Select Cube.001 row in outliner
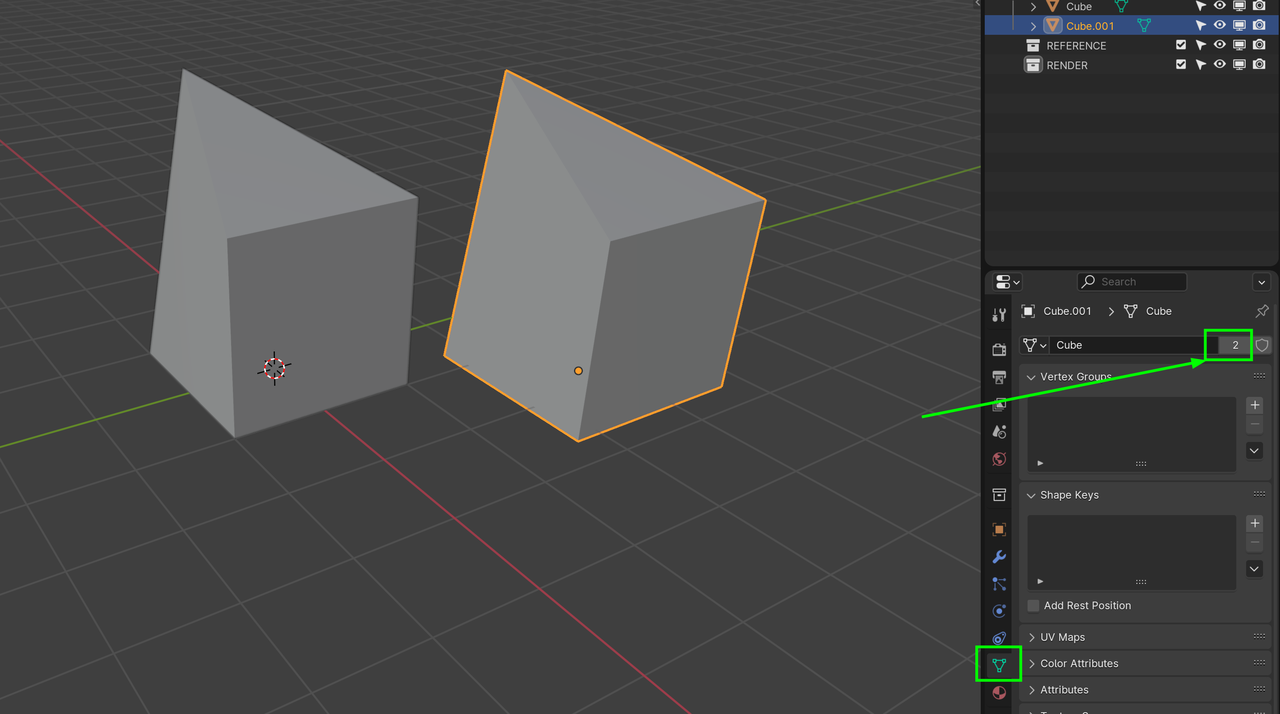The width and height of the screenshot is (1280, 714). (1132, 26)
